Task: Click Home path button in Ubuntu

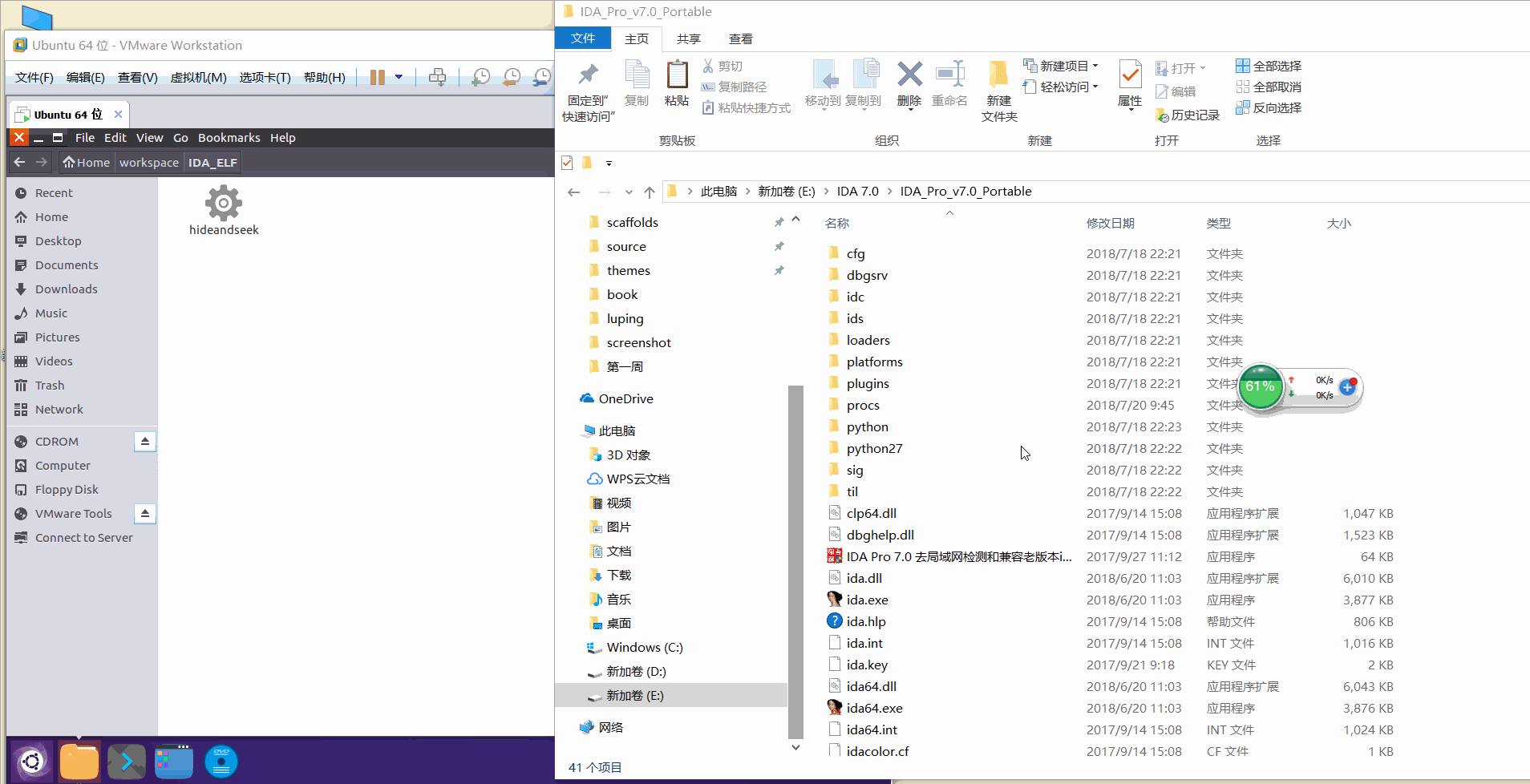Action: click(86, 162)
